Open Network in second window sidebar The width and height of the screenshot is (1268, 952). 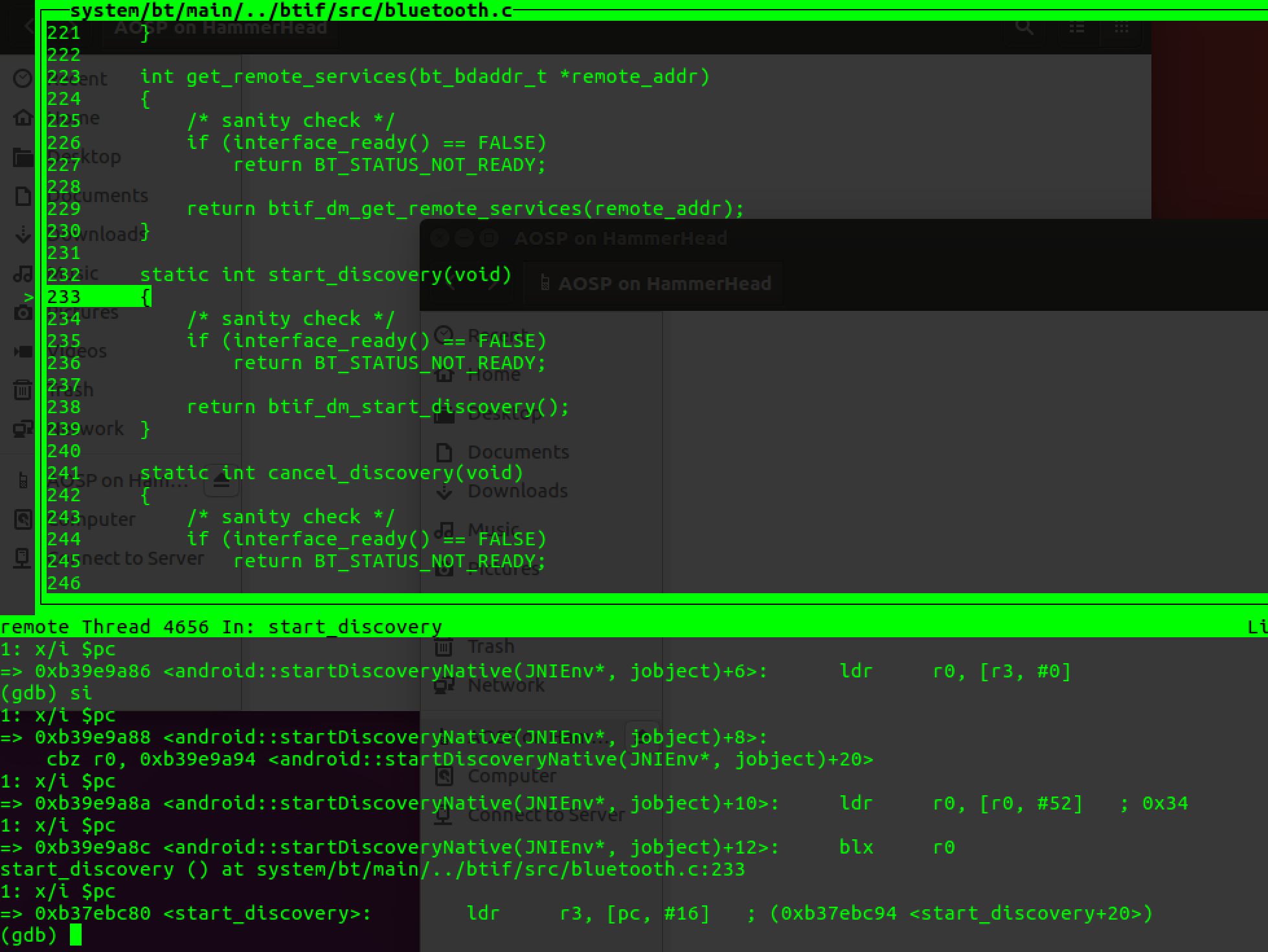[x=505, y=685]
